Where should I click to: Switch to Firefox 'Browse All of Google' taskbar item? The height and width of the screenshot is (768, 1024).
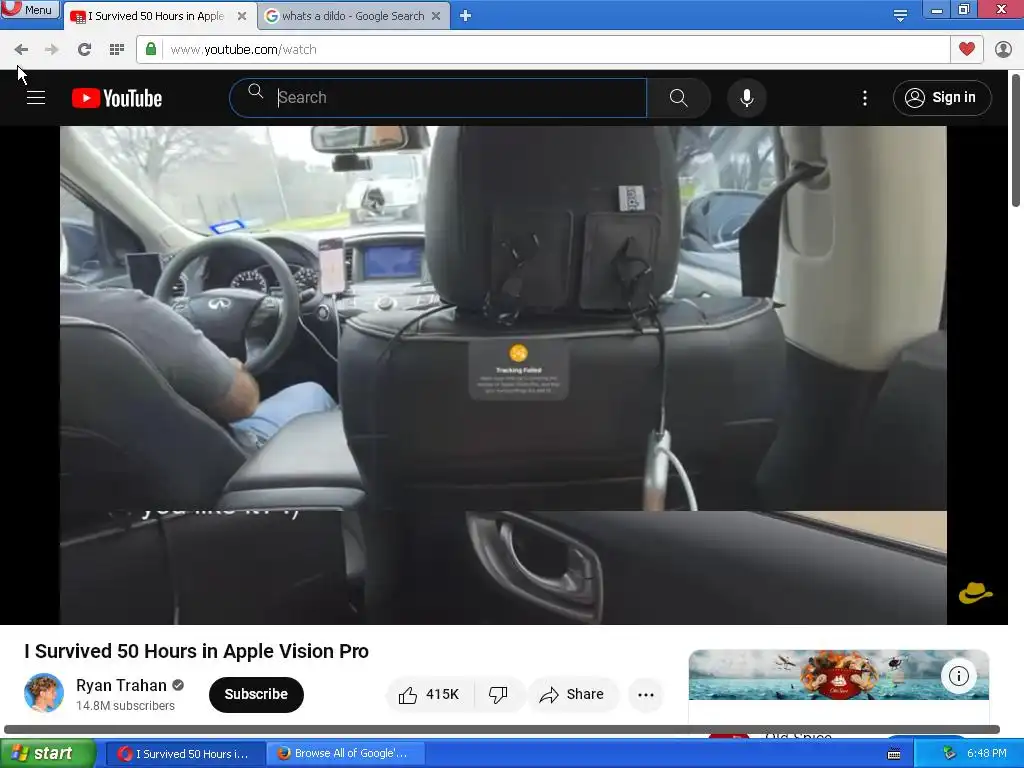pyautogui.click(x=346, y=754)
